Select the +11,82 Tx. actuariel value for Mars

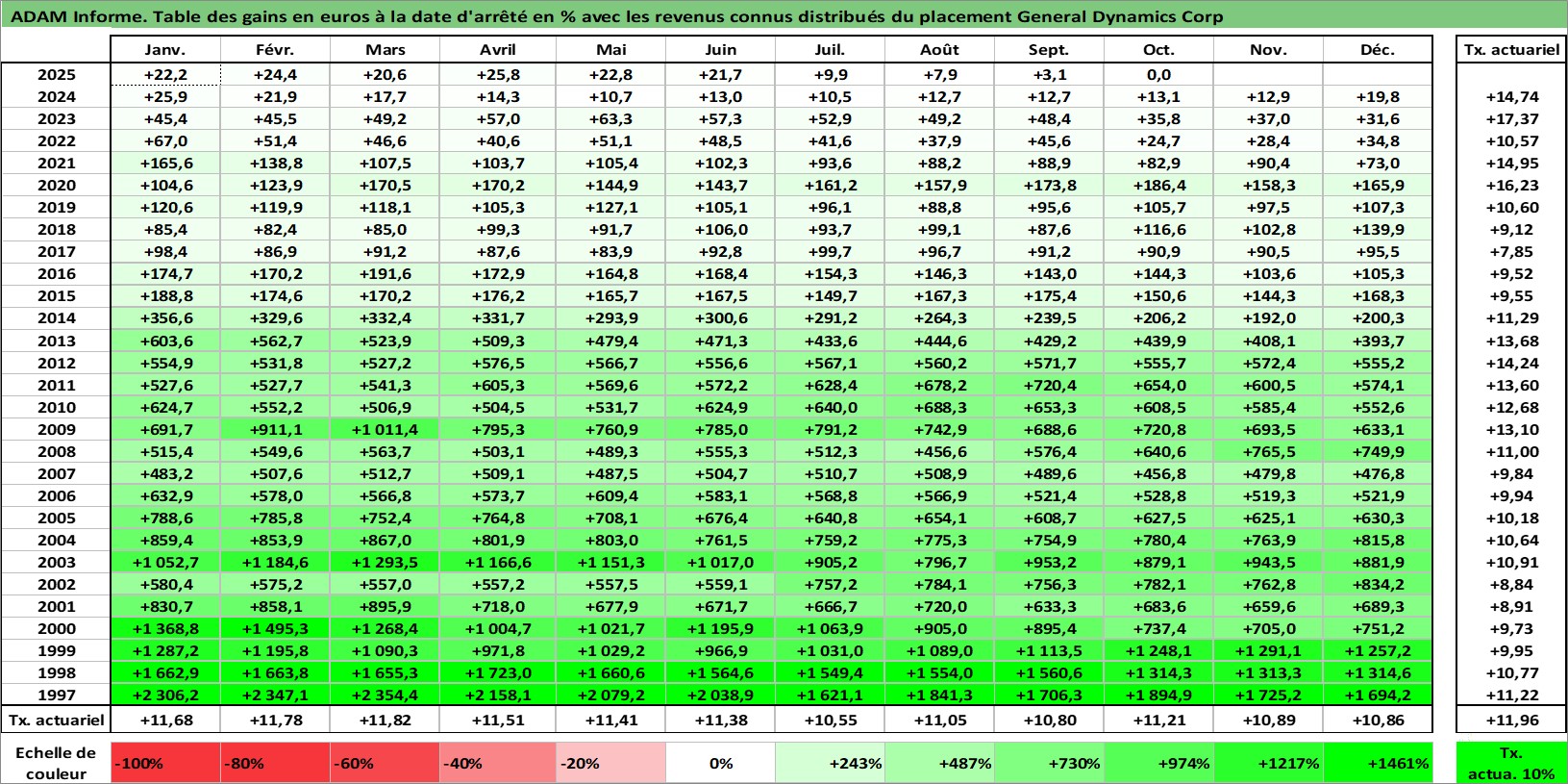click(385, 720)
